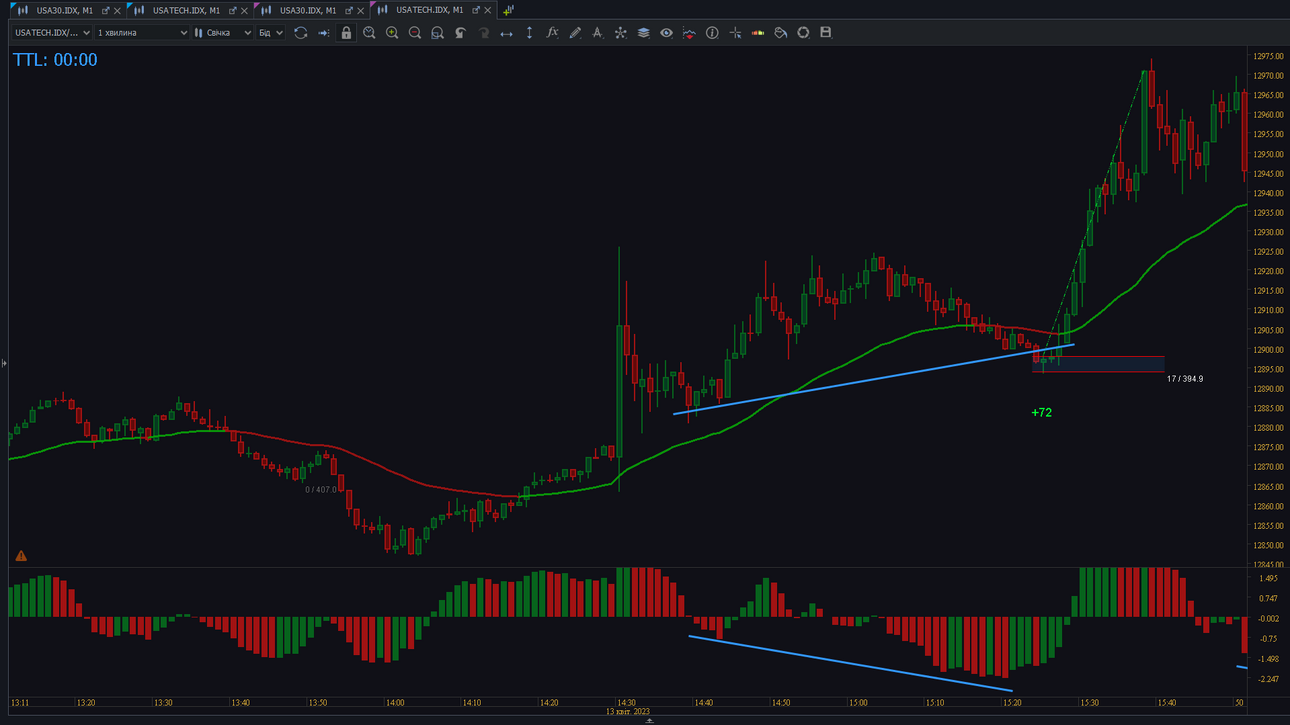
Task: Close the active USATECH.IDX, M1 tab
Action: [488, 11]
